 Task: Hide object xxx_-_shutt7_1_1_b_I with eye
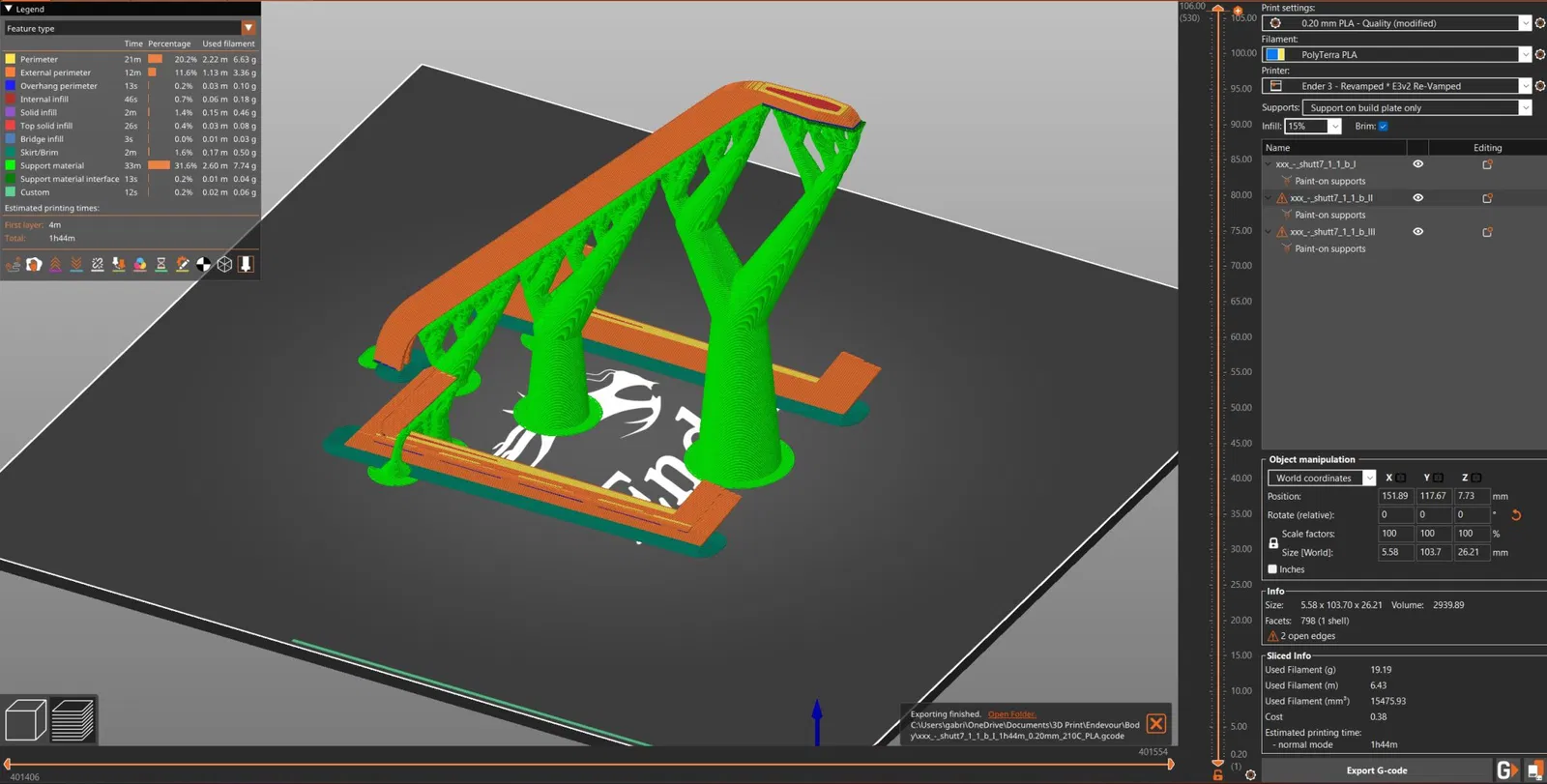1418,164
